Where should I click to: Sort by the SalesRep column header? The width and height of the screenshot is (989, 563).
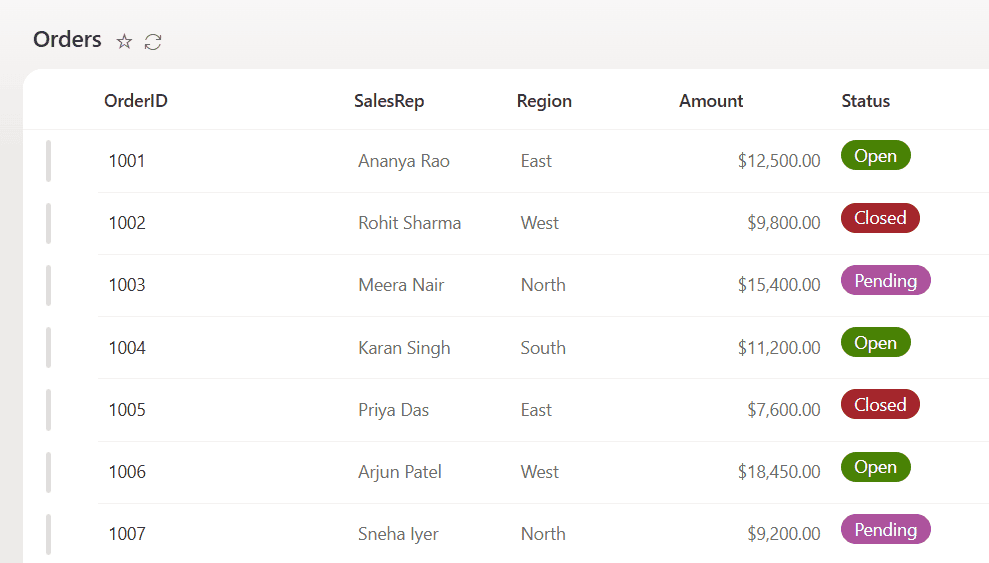click(389, 101)
